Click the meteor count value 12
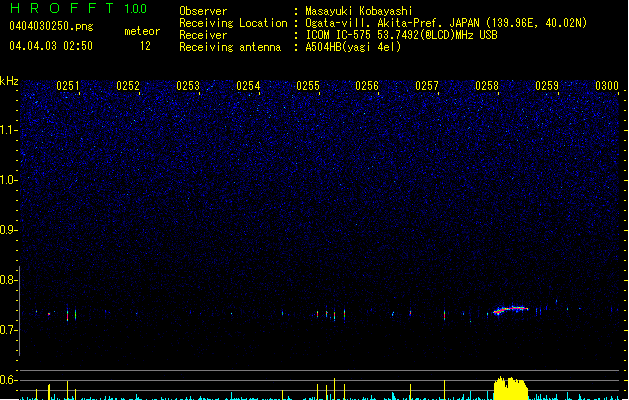This screenshot has width=629, height=400. [145, 46]
